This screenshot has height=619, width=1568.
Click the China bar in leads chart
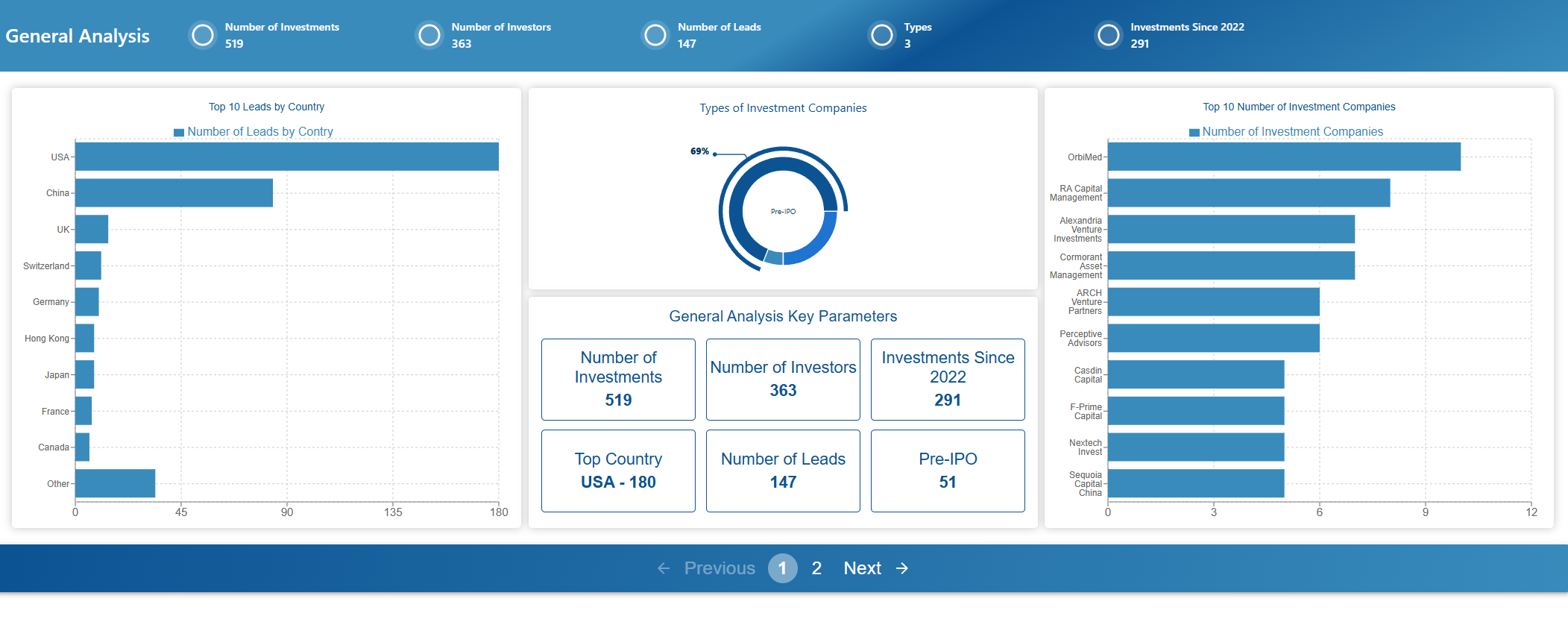[174, 192]
